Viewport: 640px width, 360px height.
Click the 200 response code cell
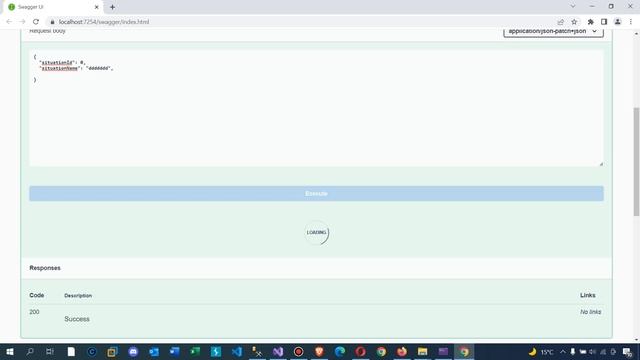pos(34,312)
